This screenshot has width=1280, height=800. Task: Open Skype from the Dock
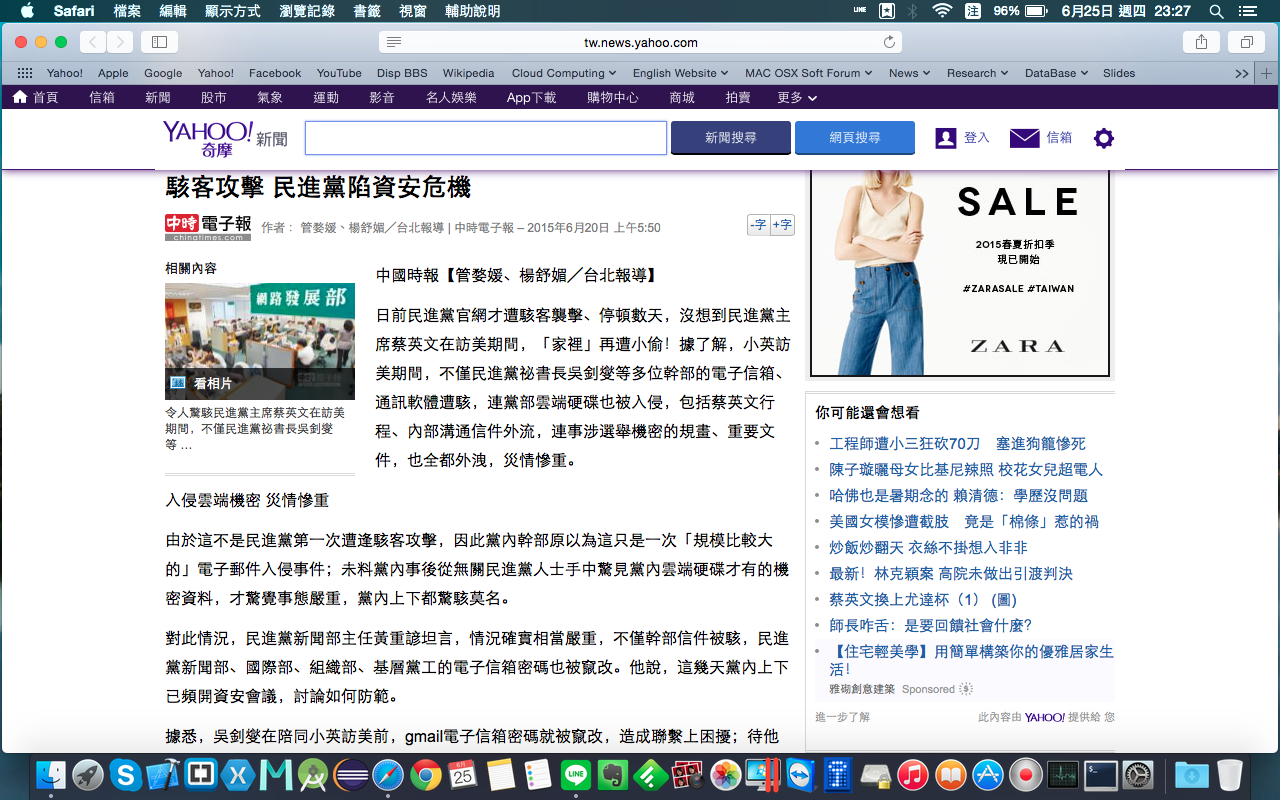(125, 775)
